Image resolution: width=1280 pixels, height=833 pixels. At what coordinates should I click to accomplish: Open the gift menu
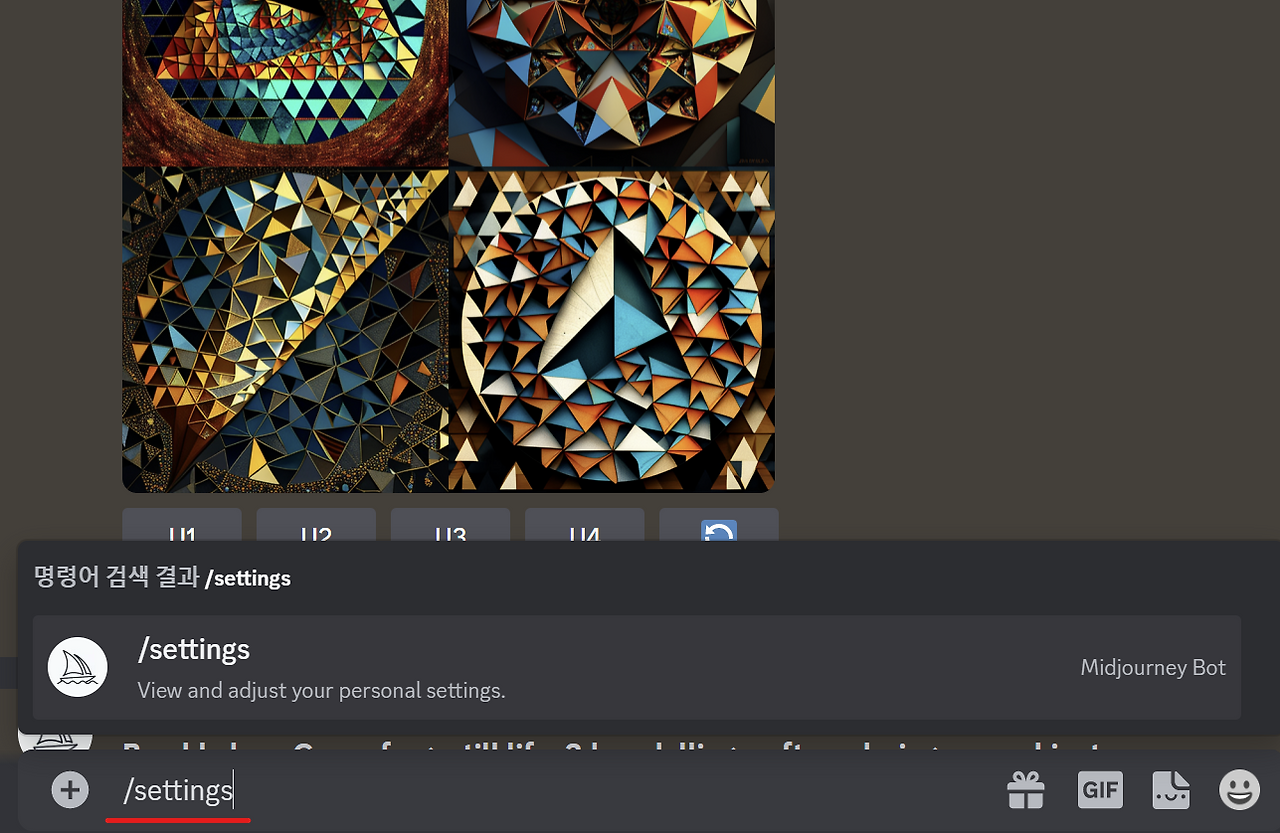point(1025,790)
